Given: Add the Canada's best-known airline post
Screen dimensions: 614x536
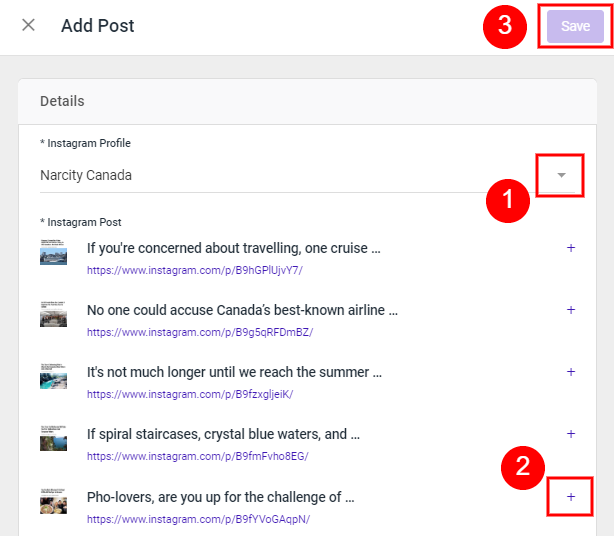Looking at the screenshot, I should click(571, 310).
